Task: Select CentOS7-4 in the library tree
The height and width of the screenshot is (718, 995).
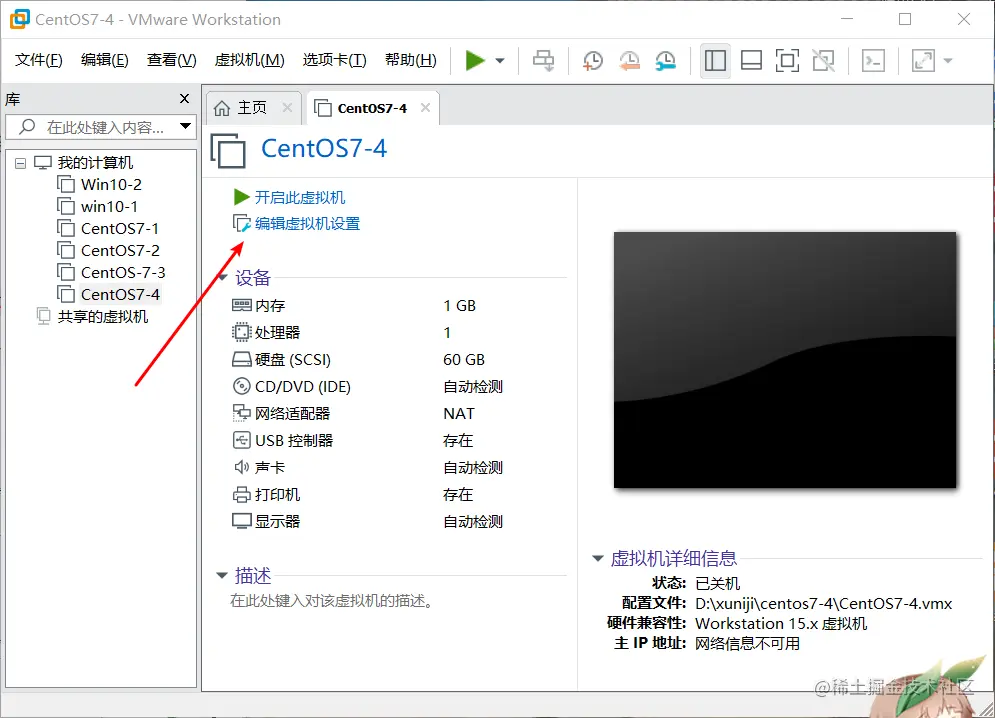Action: point(120,295)
